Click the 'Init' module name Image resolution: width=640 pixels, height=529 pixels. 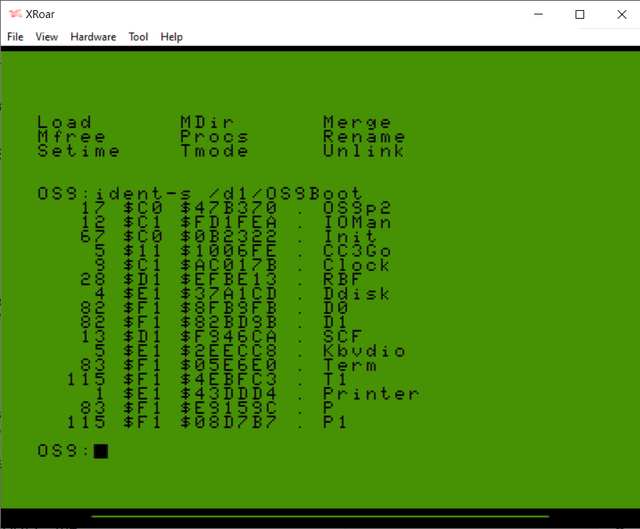[x=349, y=236]
